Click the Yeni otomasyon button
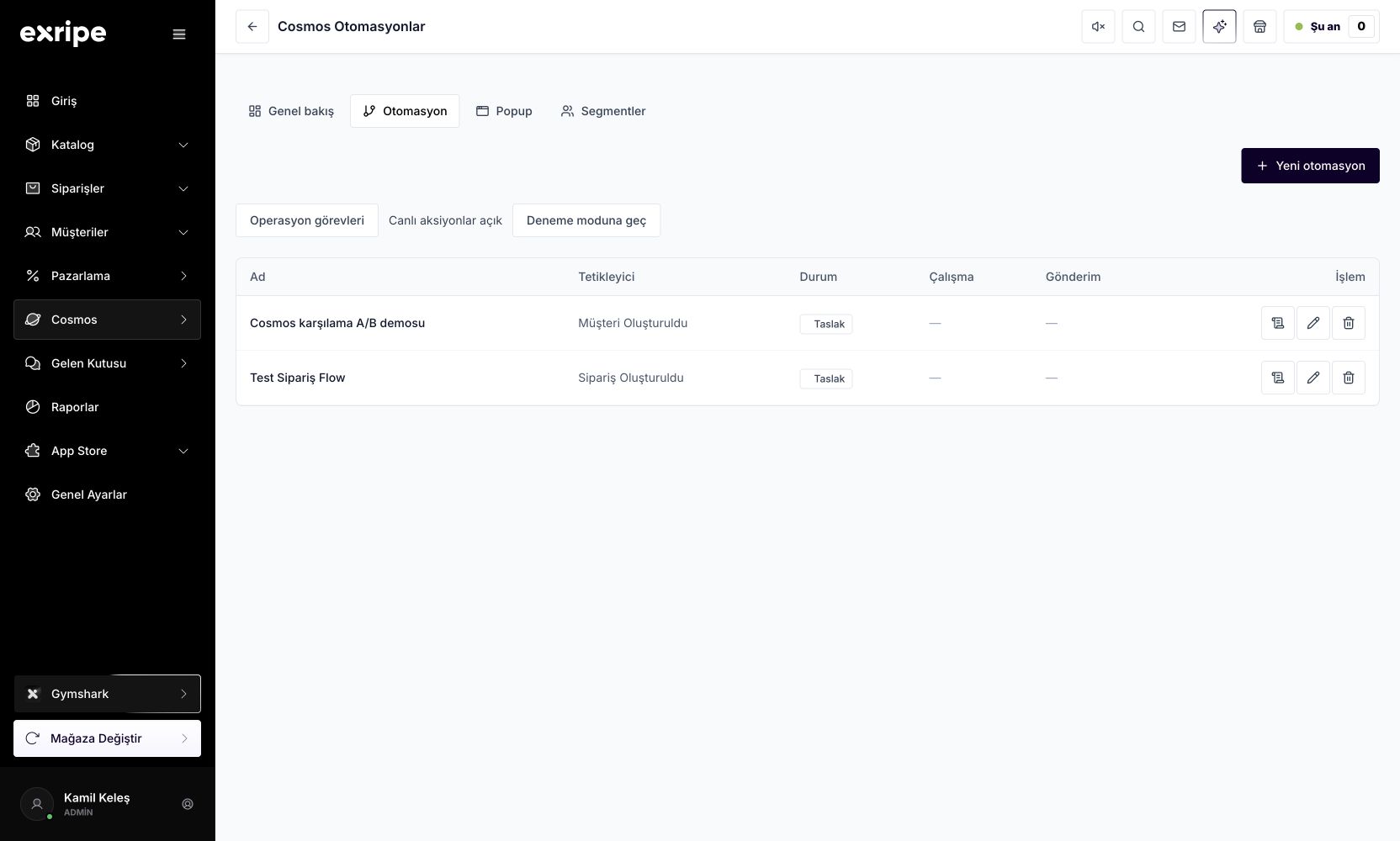1400x841 pixels. [x=1310, y=166]
